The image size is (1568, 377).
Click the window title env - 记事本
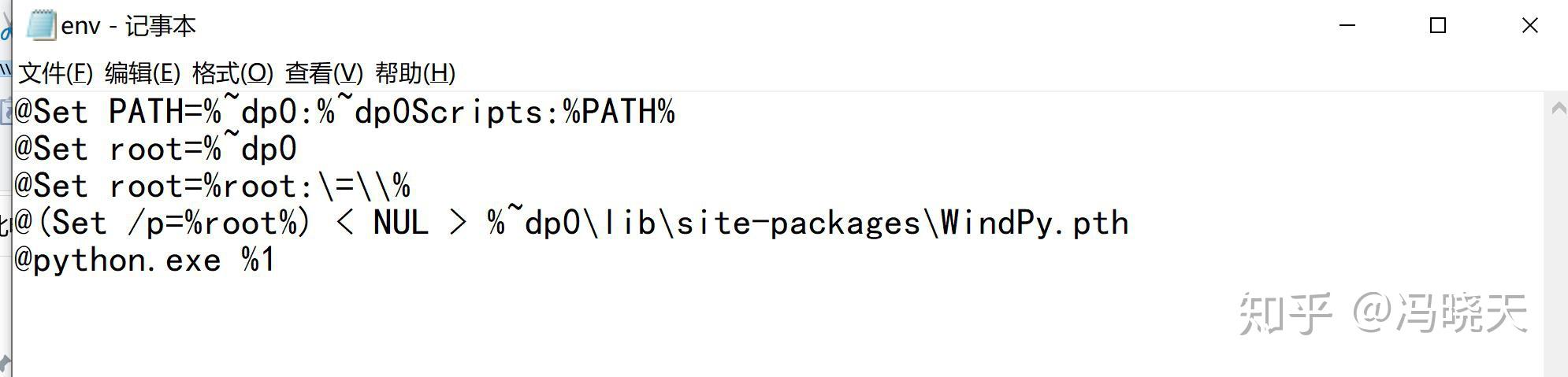[x=128, y=26]
